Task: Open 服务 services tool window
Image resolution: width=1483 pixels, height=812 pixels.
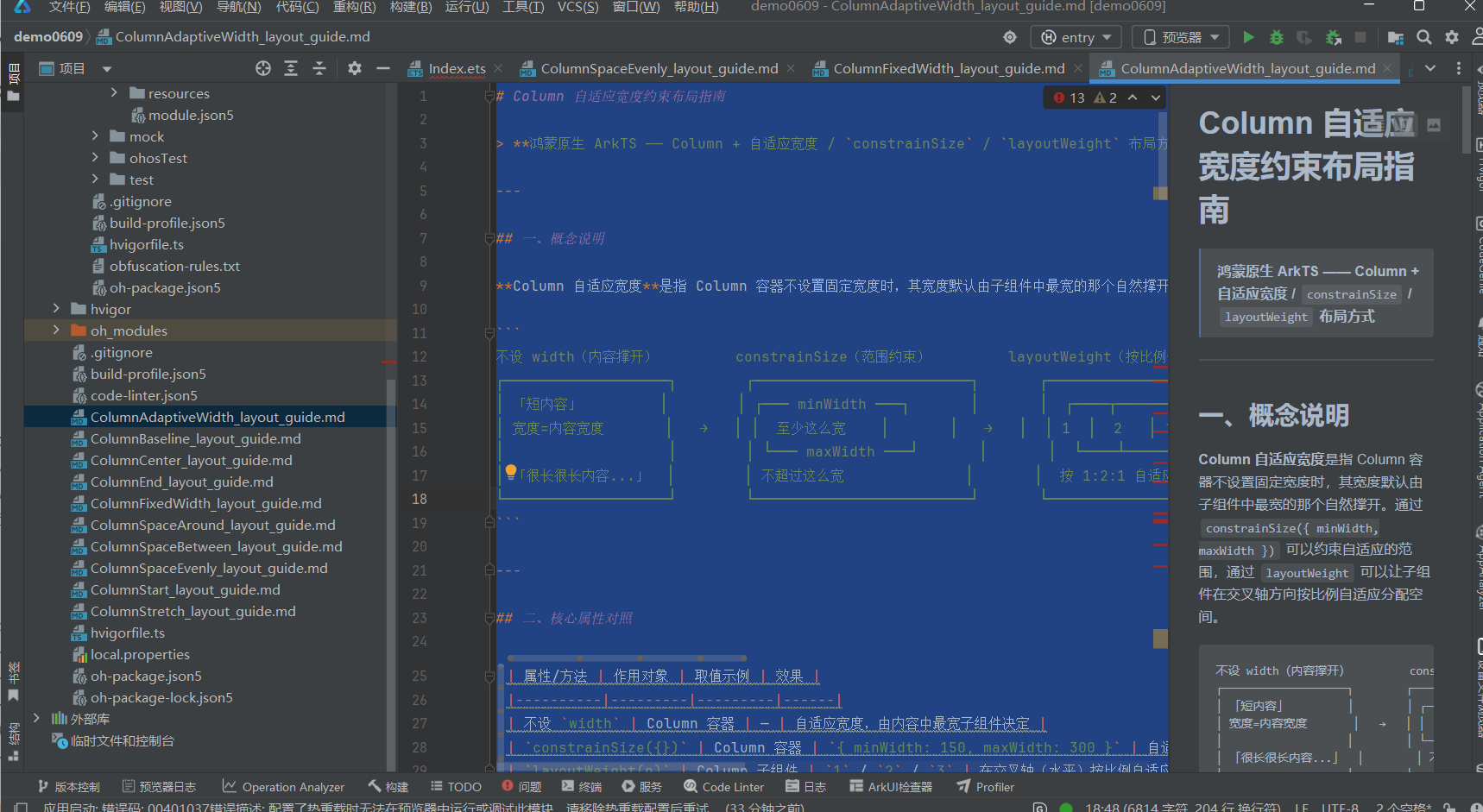Action: click(641, 787)
